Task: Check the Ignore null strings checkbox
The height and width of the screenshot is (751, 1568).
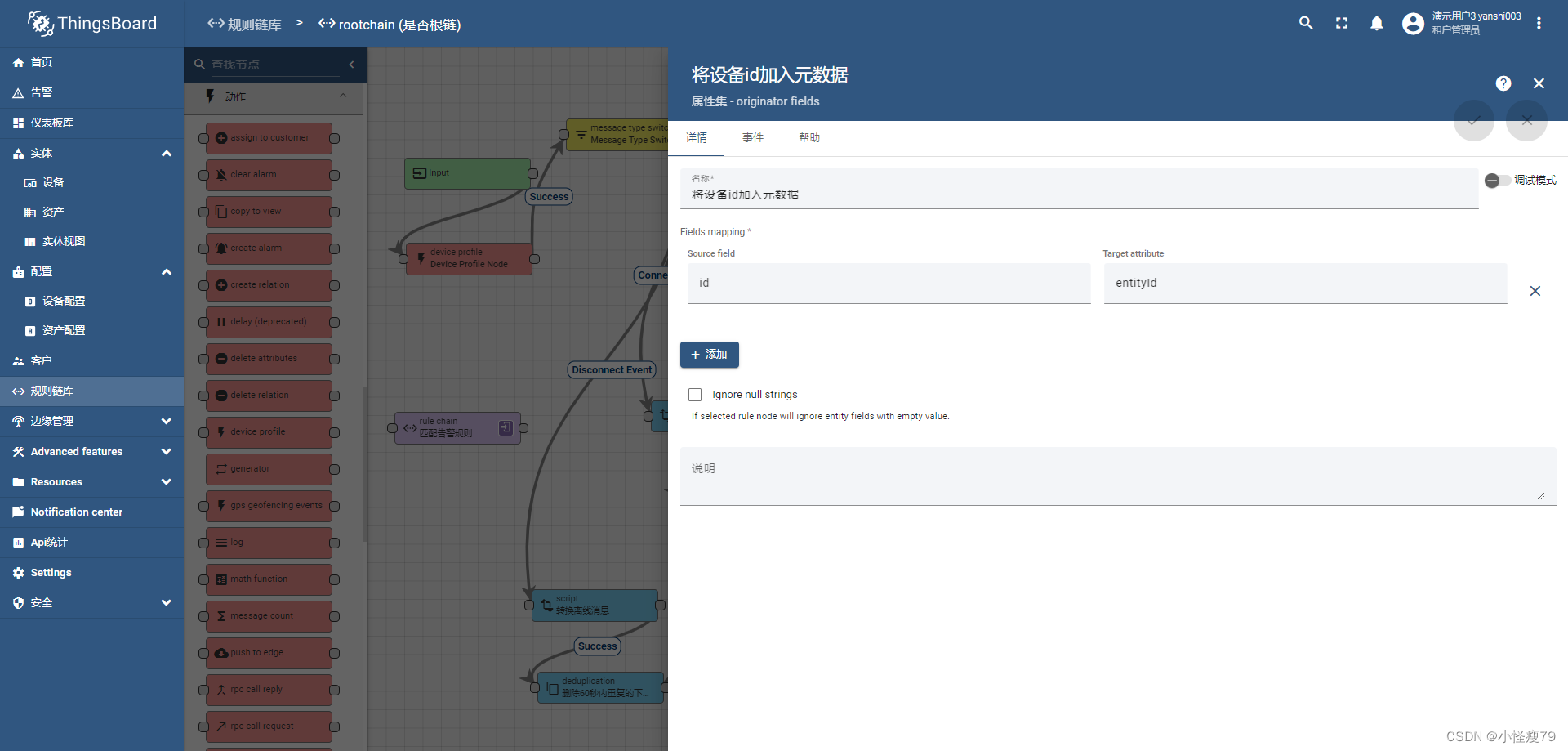Action: click(695, 394)
